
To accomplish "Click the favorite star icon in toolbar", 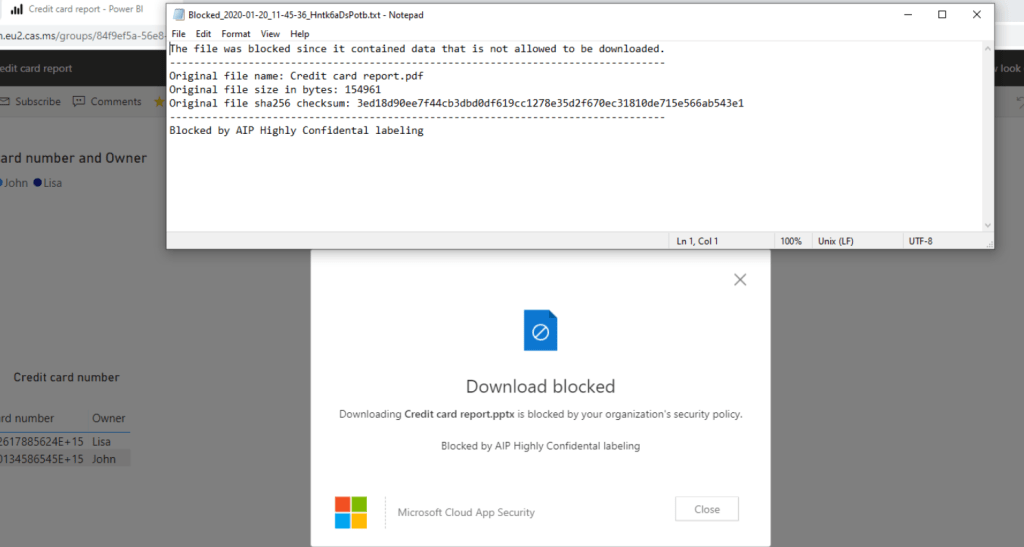I will coord(158,102).
